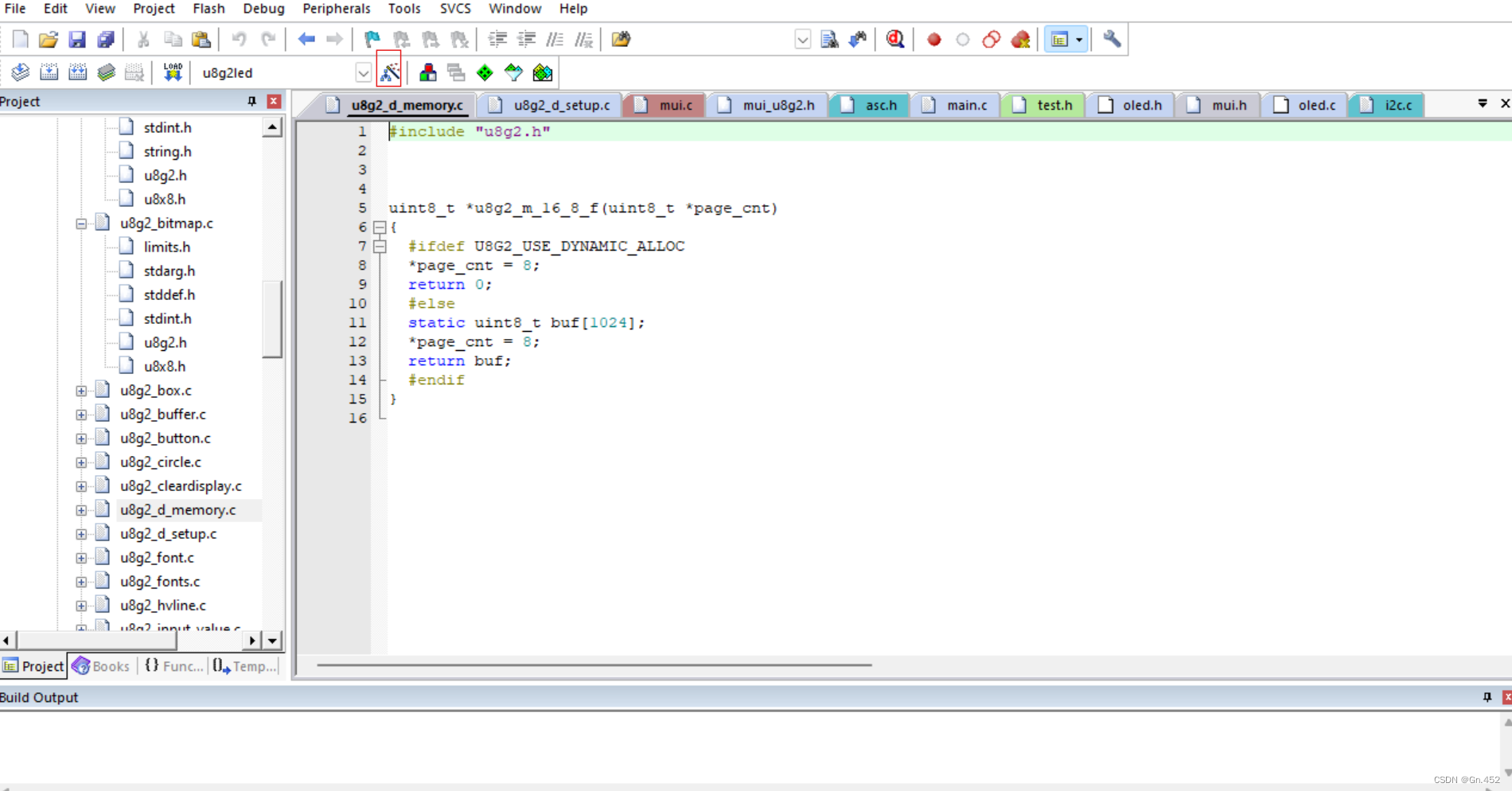Switch to the i2c.c tab
This screenshot has width=1512, height=791.
click(1388, 105)
